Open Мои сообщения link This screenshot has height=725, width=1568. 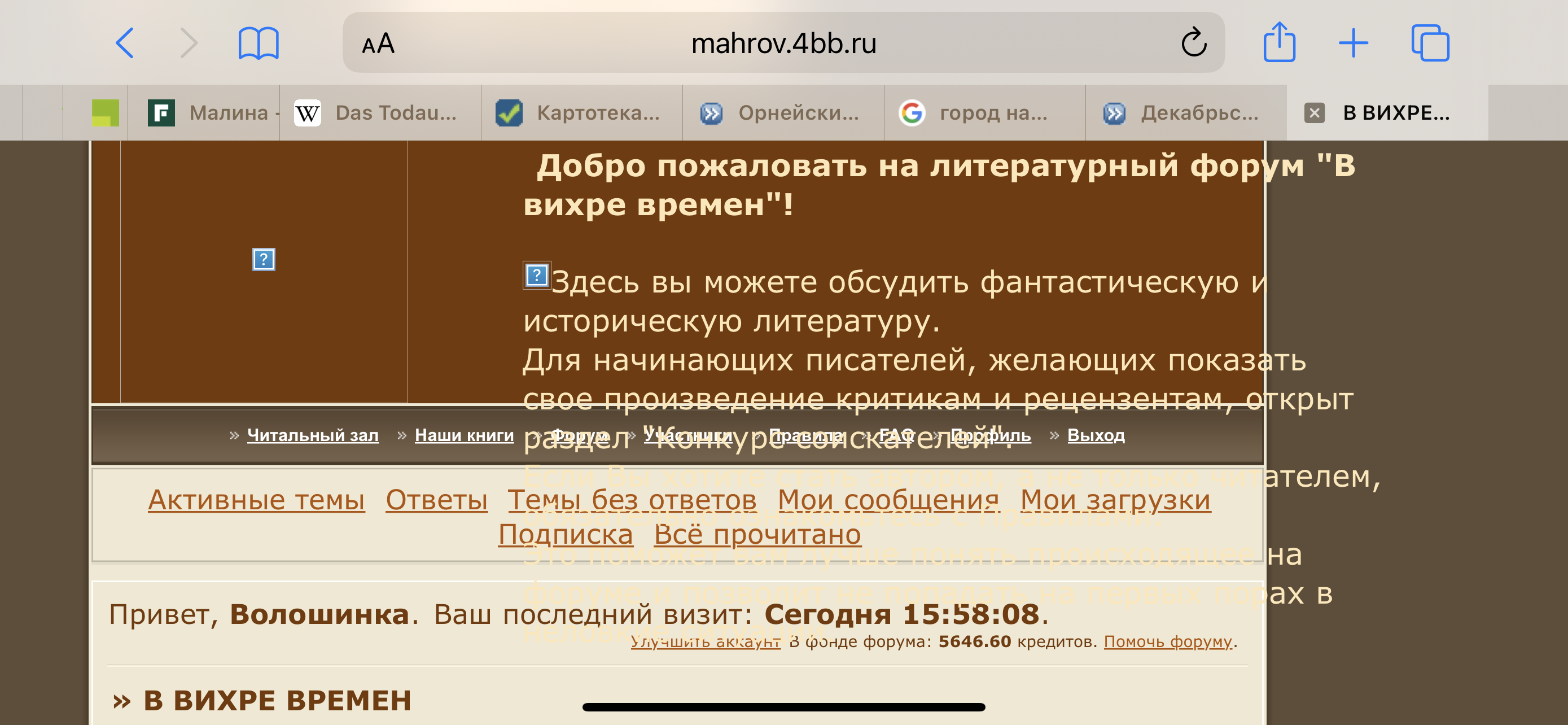(x=888, y=500)
